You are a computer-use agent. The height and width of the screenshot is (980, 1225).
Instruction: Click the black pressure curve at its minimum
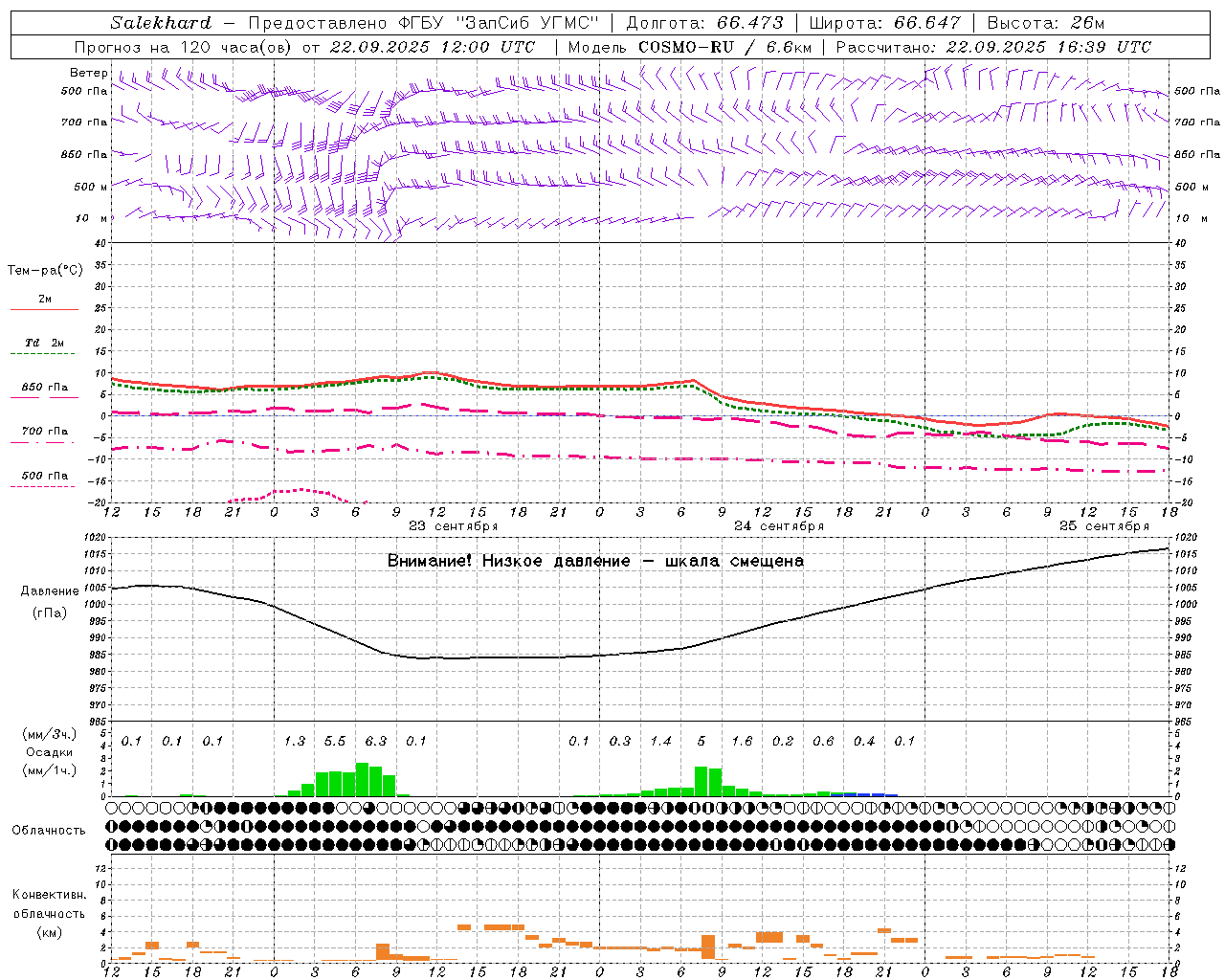(x=450, y=658)
